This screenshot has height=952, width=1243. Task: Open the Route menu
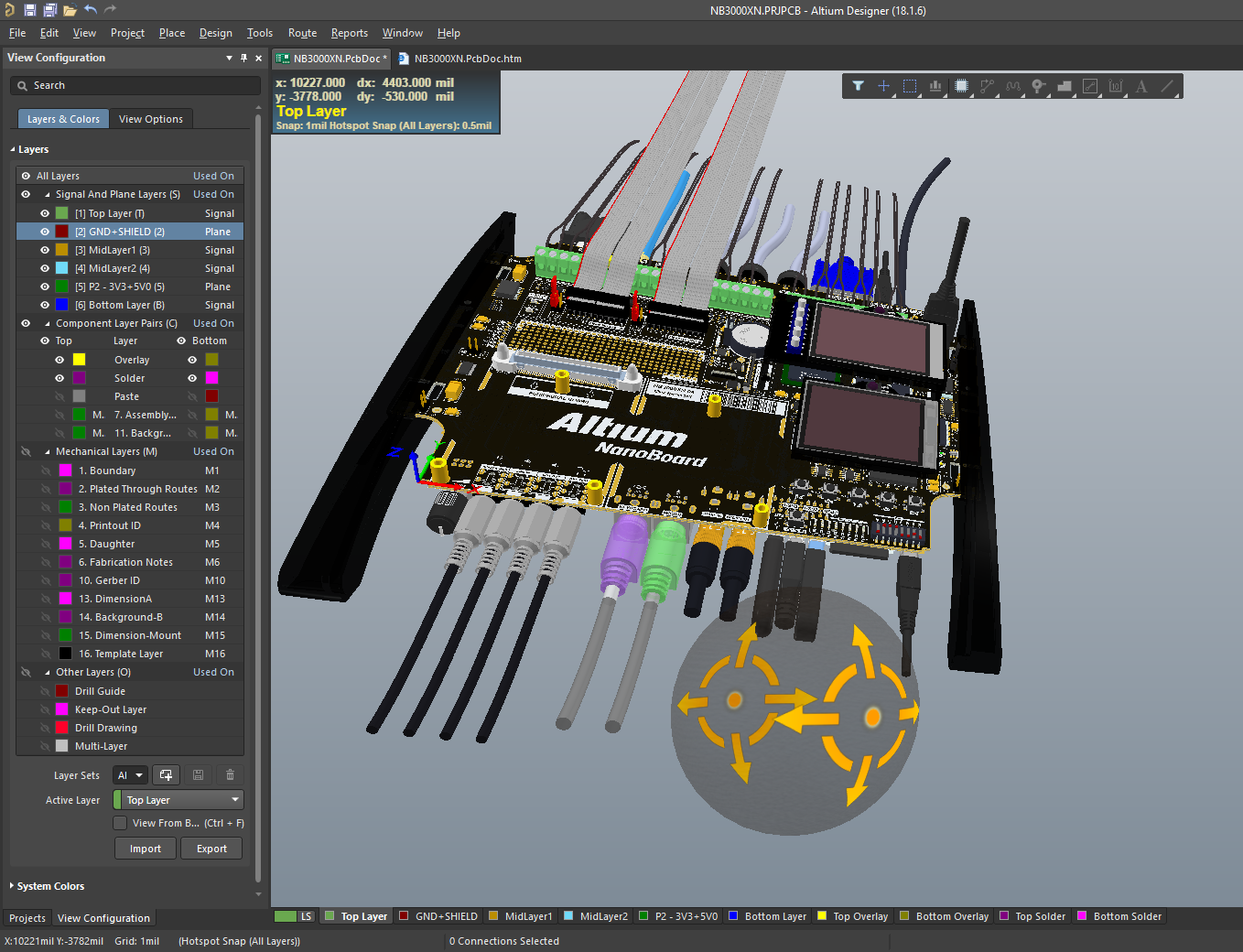[302, 33]
